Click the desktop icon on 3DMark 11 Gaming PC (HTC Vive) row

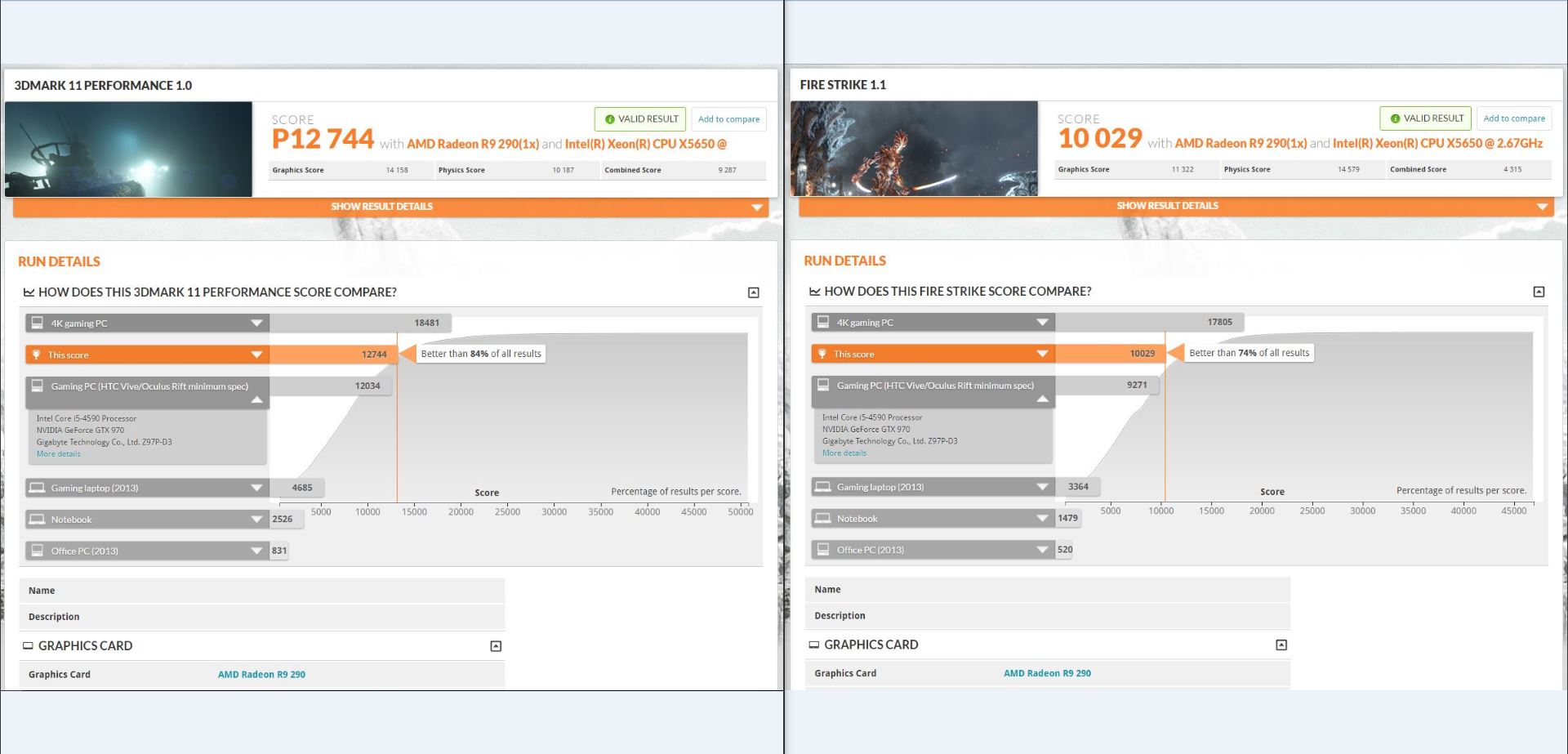pyautogui.click(x=37, y=386)
